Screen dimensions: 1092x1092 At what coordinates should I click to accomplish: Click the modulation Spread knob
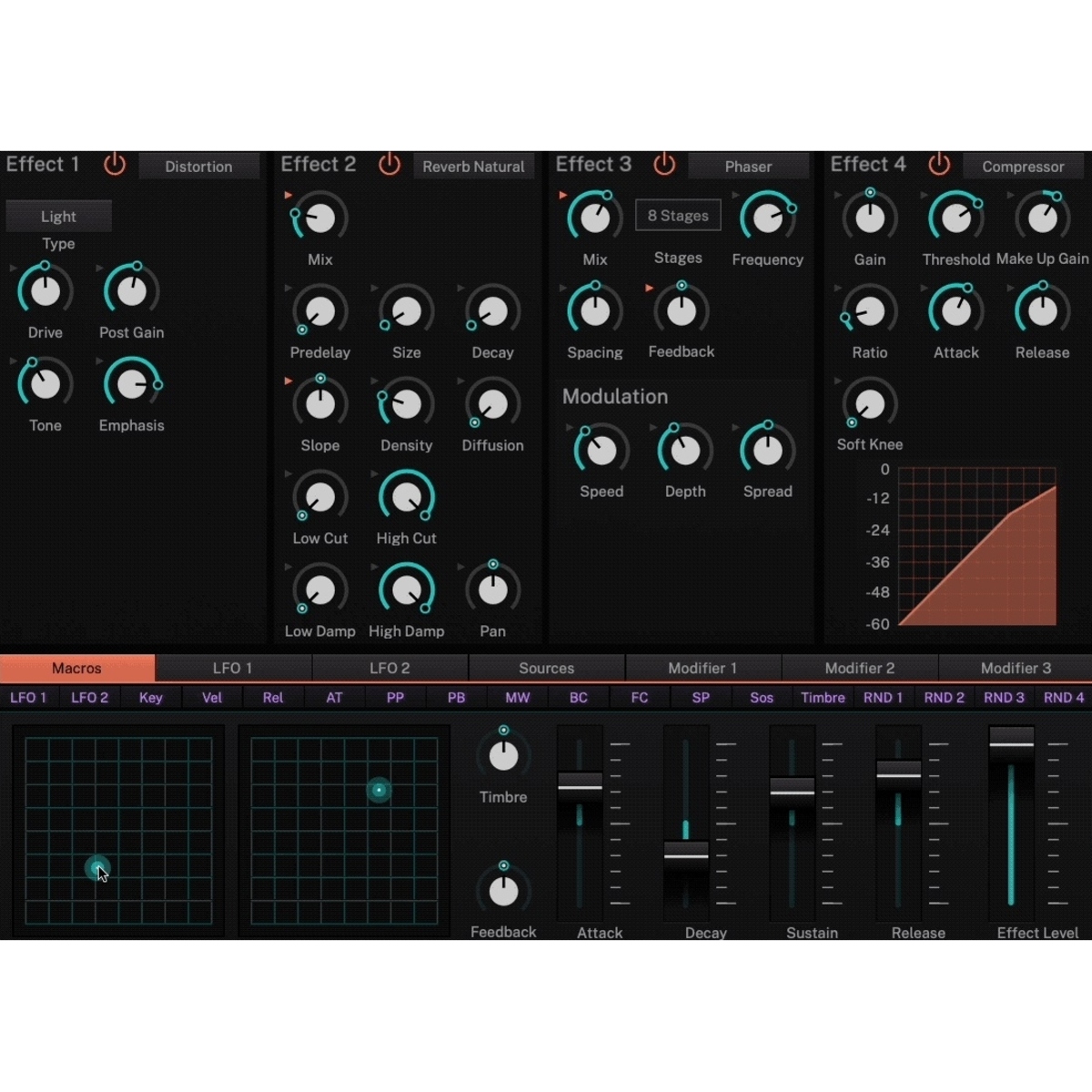pyautogui.click(x=768, y=450)
